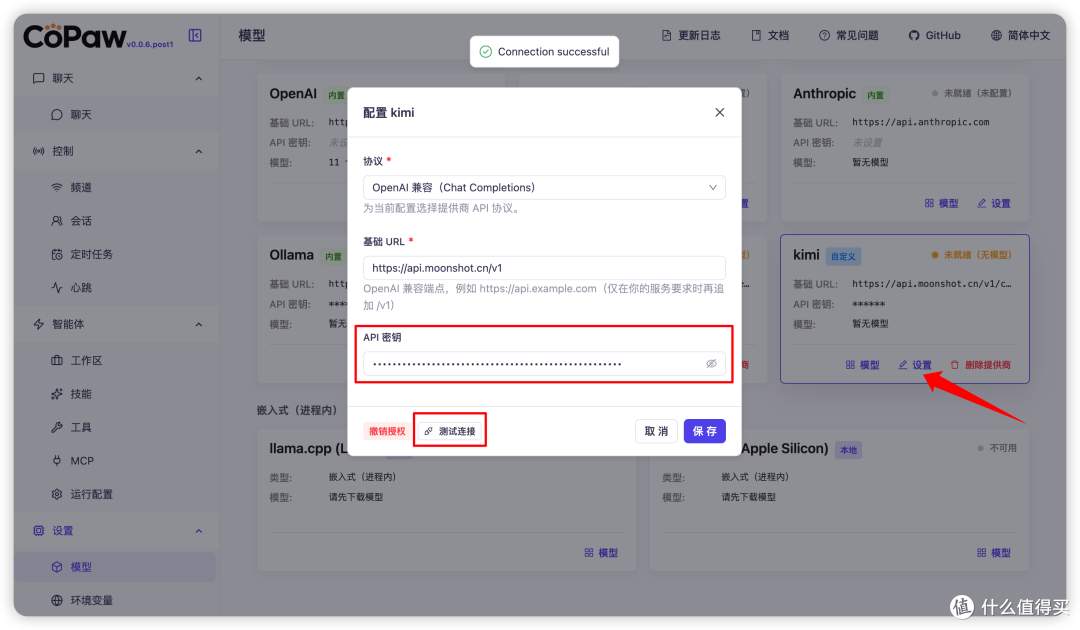
Task: Click 保存 to save configuration
Action: [x=704, y=431]
